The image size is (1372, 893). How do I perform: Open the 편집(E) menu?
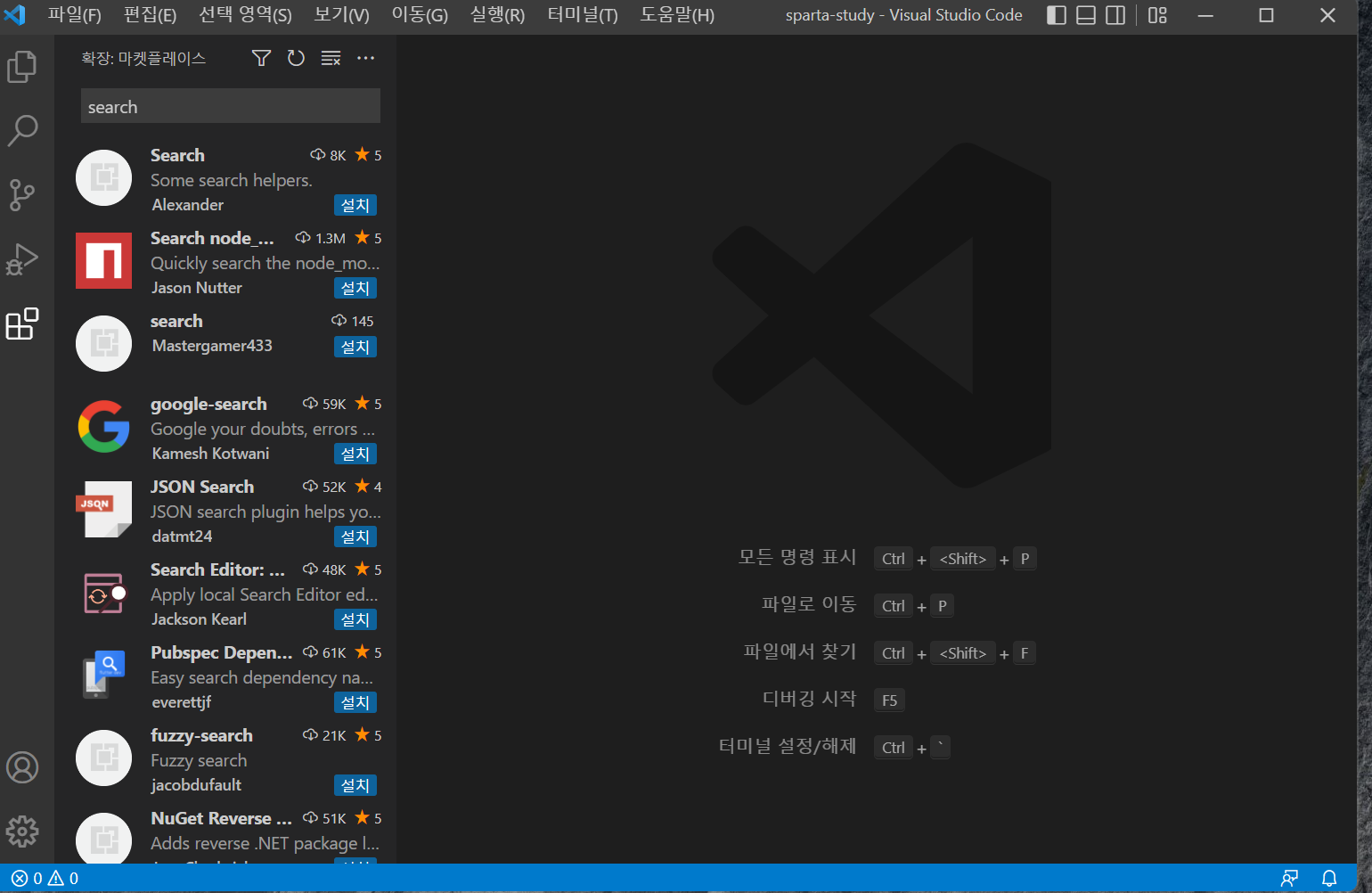pos(150,15)
